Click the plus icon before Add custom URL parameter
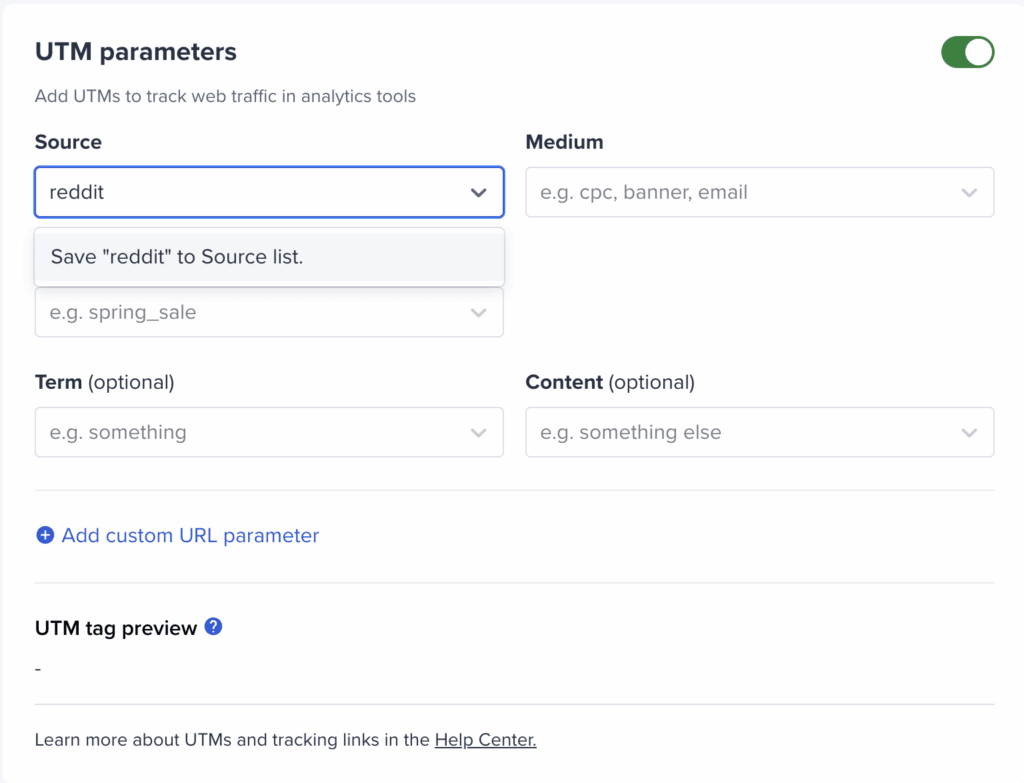 coord(45,535)
